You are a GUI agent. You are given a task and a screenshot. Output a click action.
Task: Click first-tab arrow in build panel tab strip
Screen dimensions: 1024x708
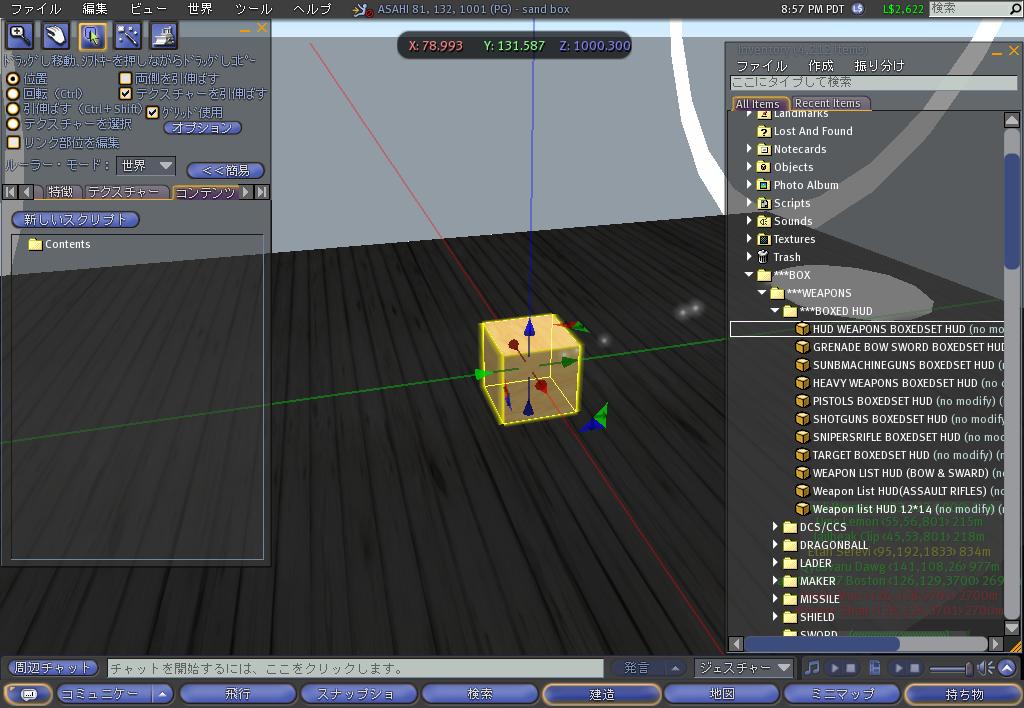pyautogui.click(x=10, y=191)
